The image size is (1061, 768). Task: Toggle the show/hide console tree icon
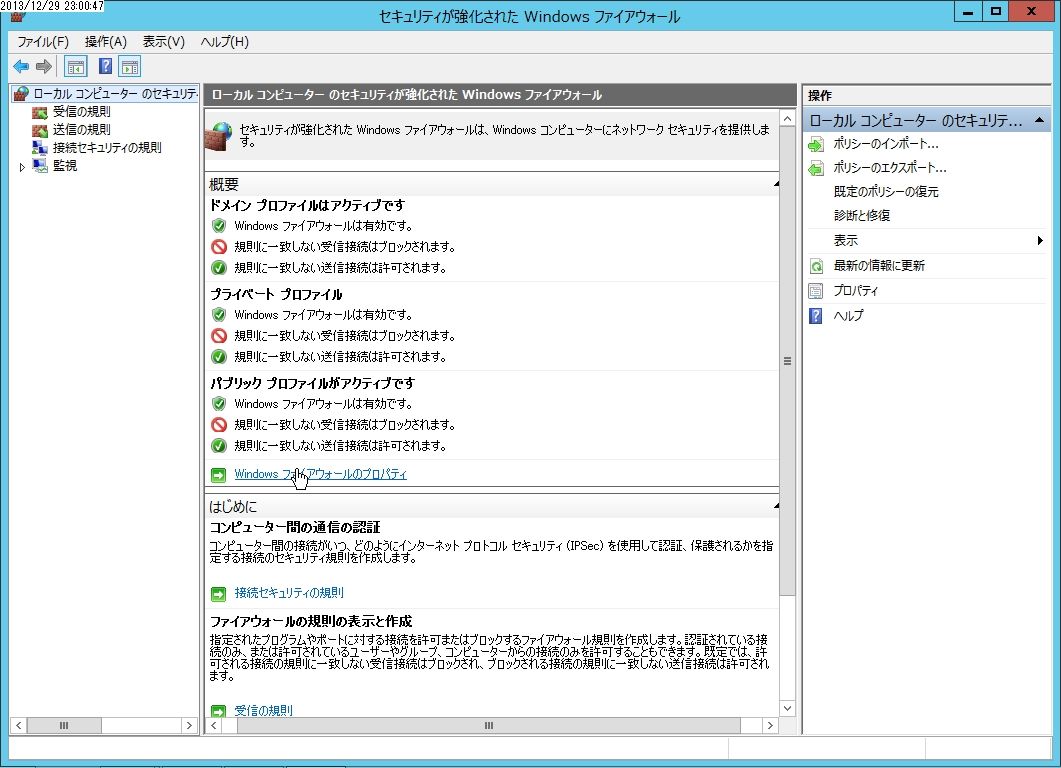[x=75, y=66]
